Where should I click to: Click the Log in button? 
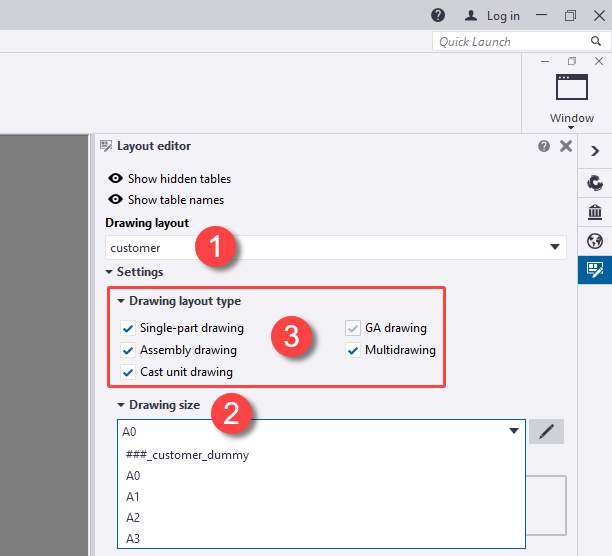pos(492,15)
